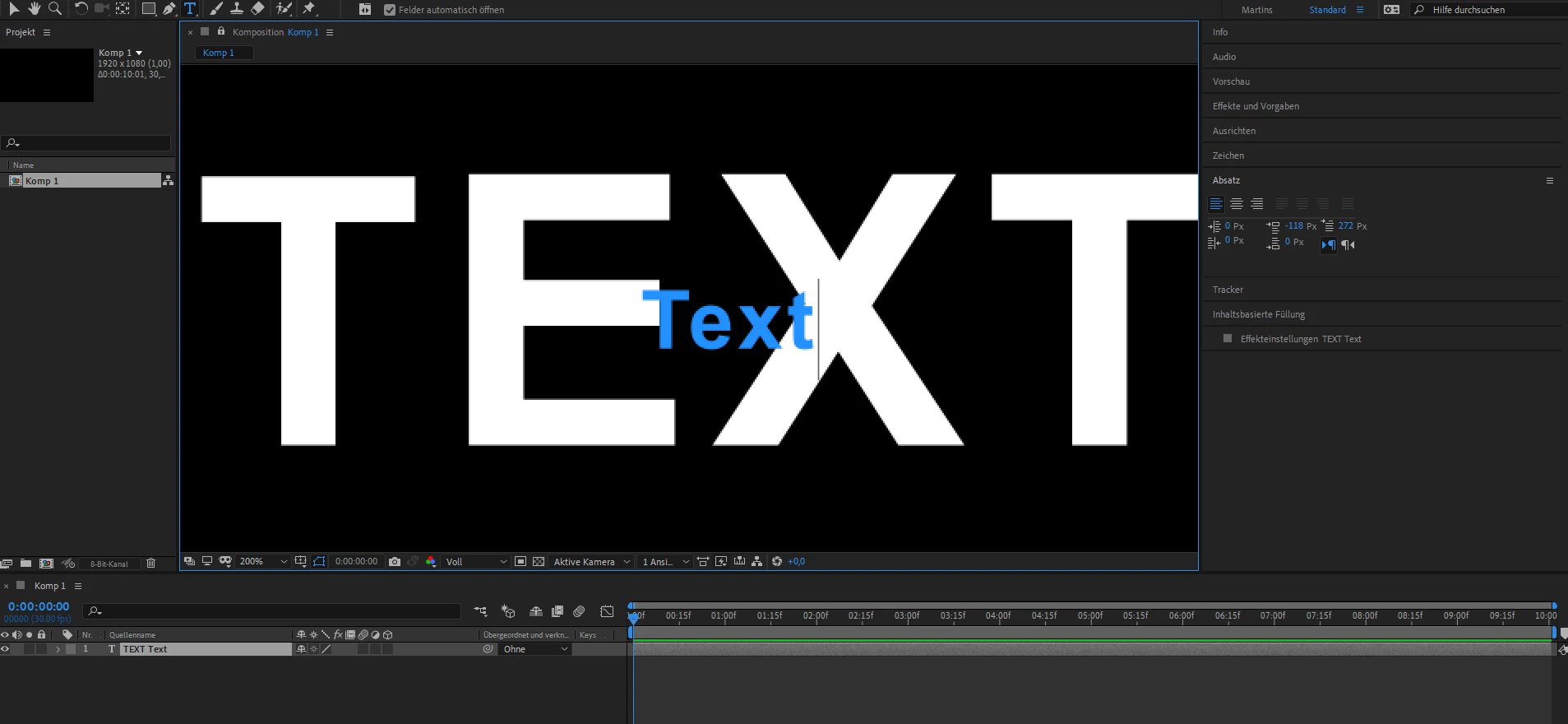Expand the Effekte und Vorgaben panel
The width and height of the screenshot is (1568, 724).
tap(1256, 106)
